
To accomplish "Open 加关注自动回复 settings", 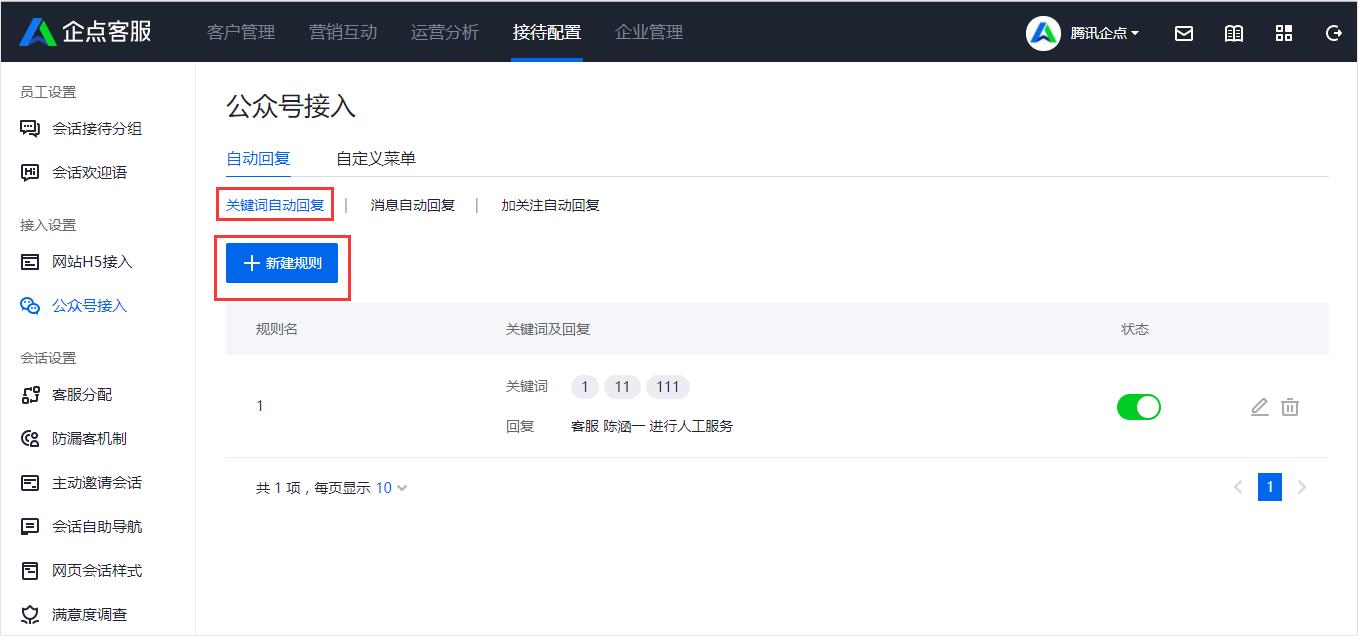I will coord(549,204).
